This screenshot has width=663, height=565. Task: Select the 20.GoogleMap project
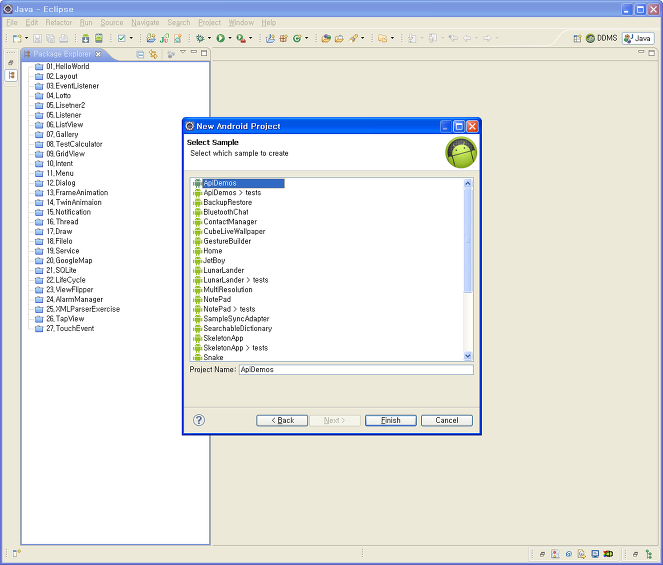(x=69, y=261)
